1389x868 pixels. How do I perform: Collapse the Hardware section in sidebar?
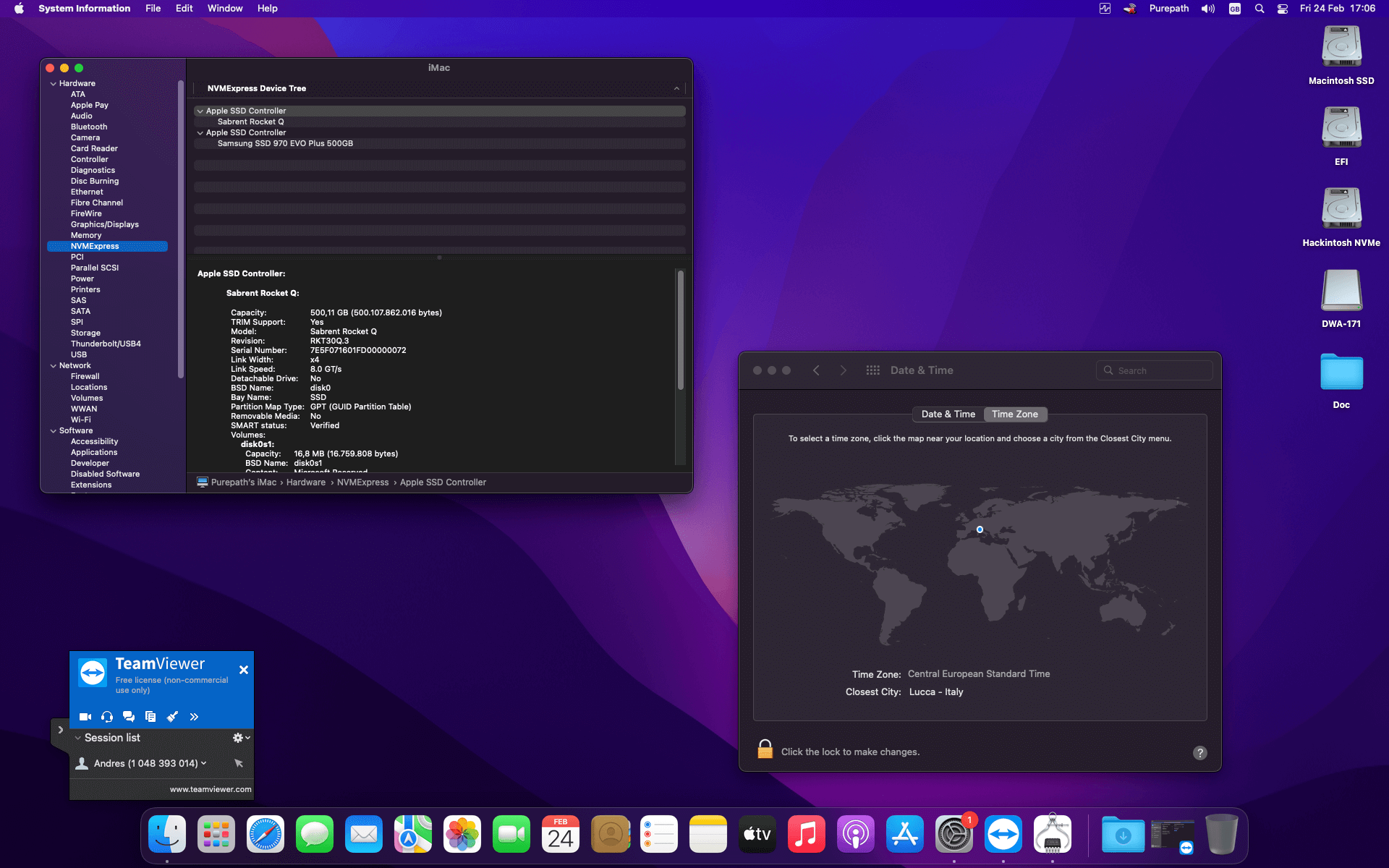coord(54,84)
